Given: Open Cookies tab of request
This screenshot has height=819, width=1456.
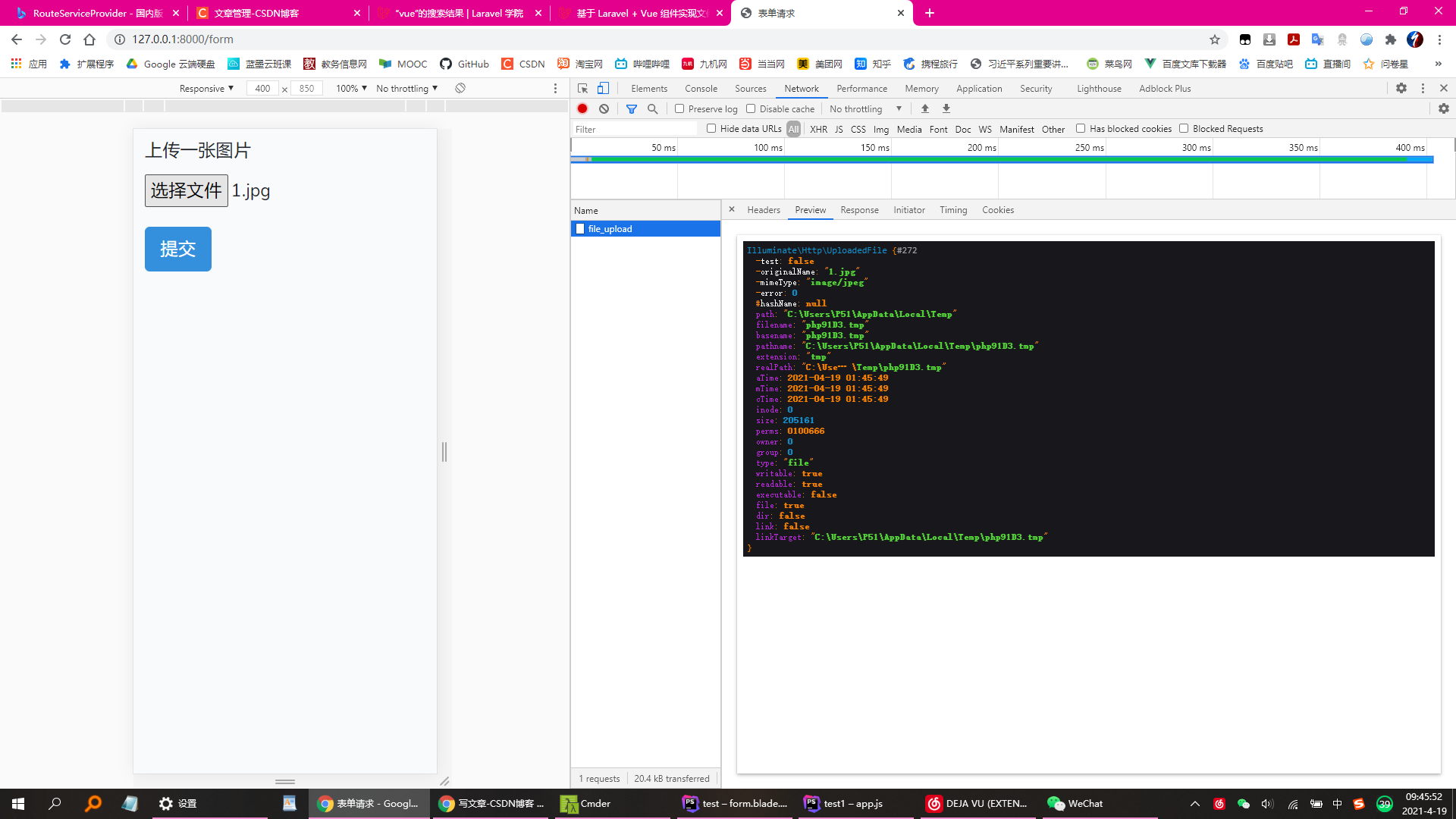Looking at the screenshot, I should point(998,209).
